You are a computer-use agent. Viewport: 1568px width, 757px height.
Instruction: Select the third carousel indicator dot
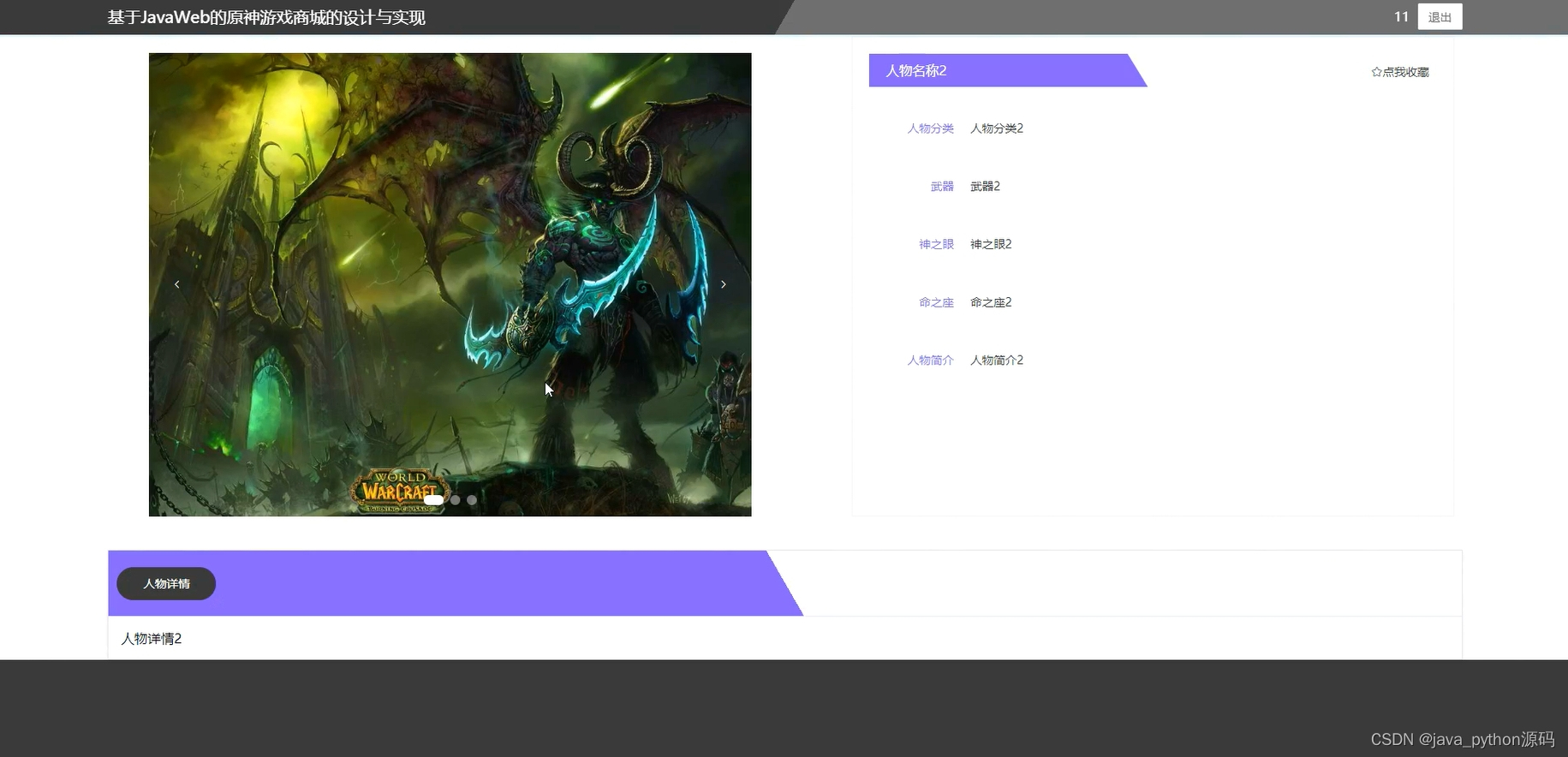pyautogui.click(x=472, y=500)
